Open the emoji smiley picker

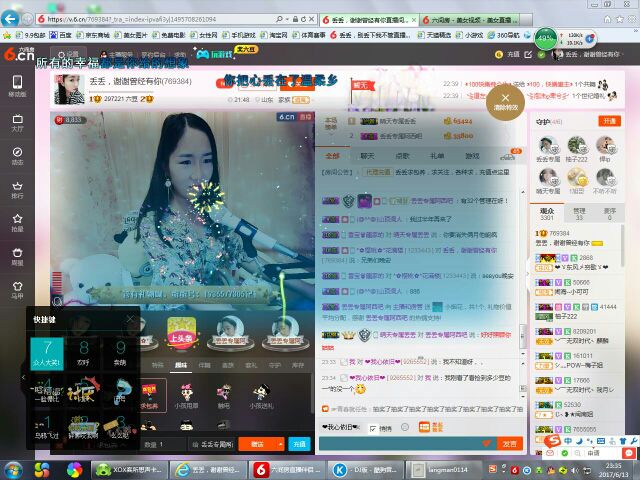pos(404,427)
